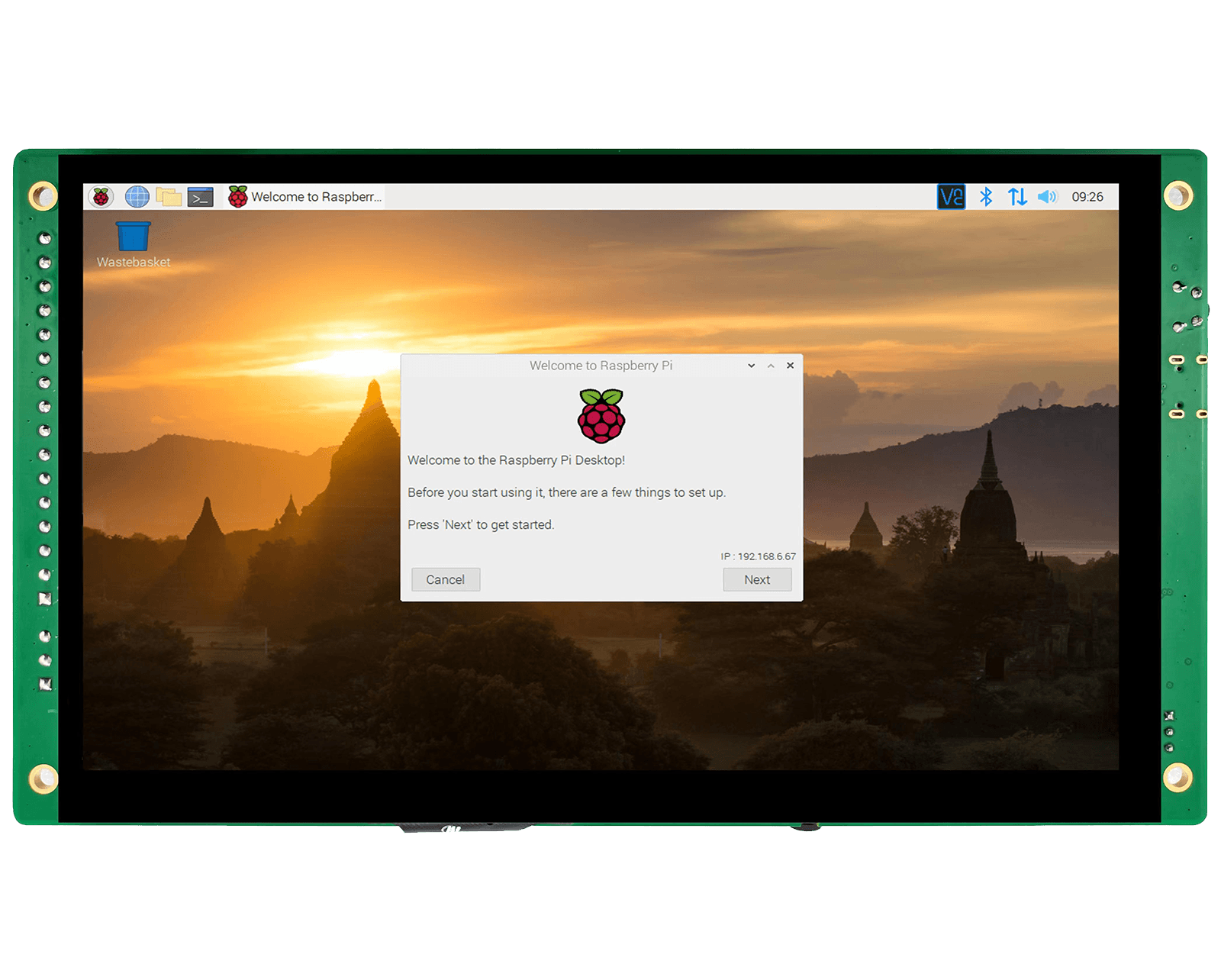Click the Cancel button in dialog

click(x=446, y=579)
